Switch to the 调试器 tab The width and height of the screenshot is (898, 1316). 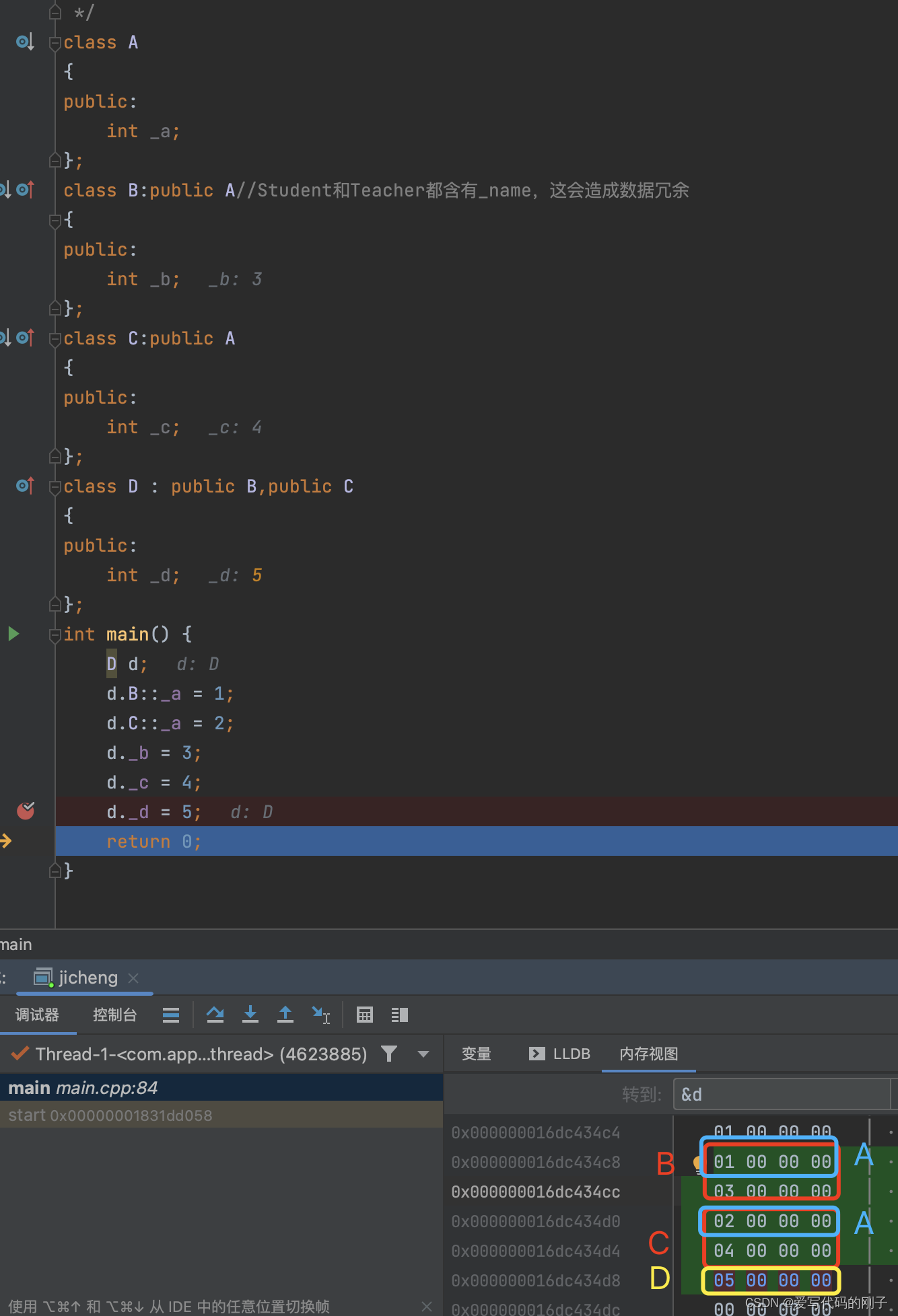coord(37,1015)
